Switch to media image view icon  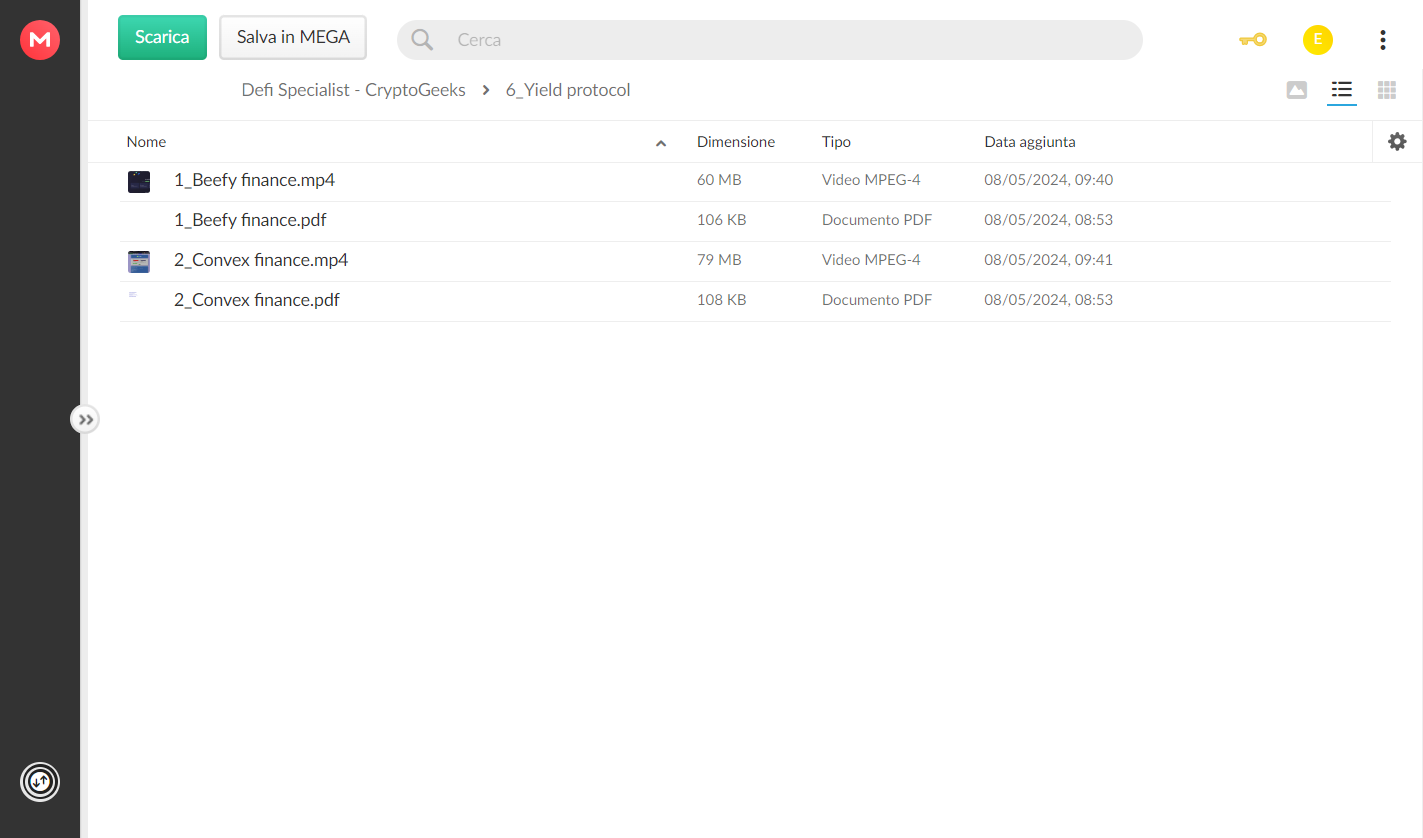coord(1297,90)
